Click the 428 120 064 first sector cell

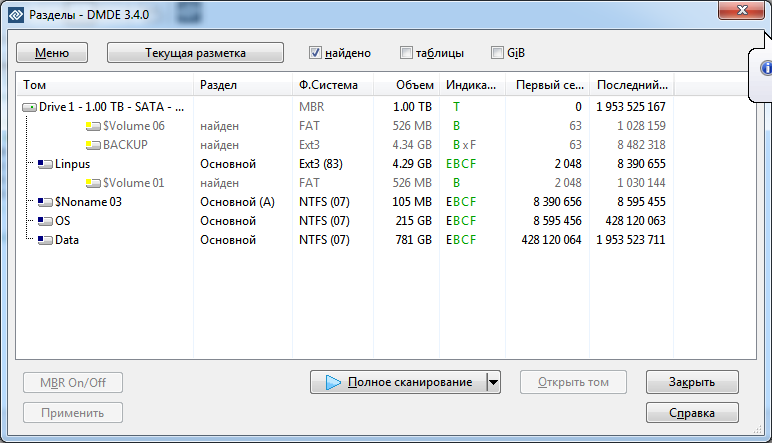coord(551,240)
